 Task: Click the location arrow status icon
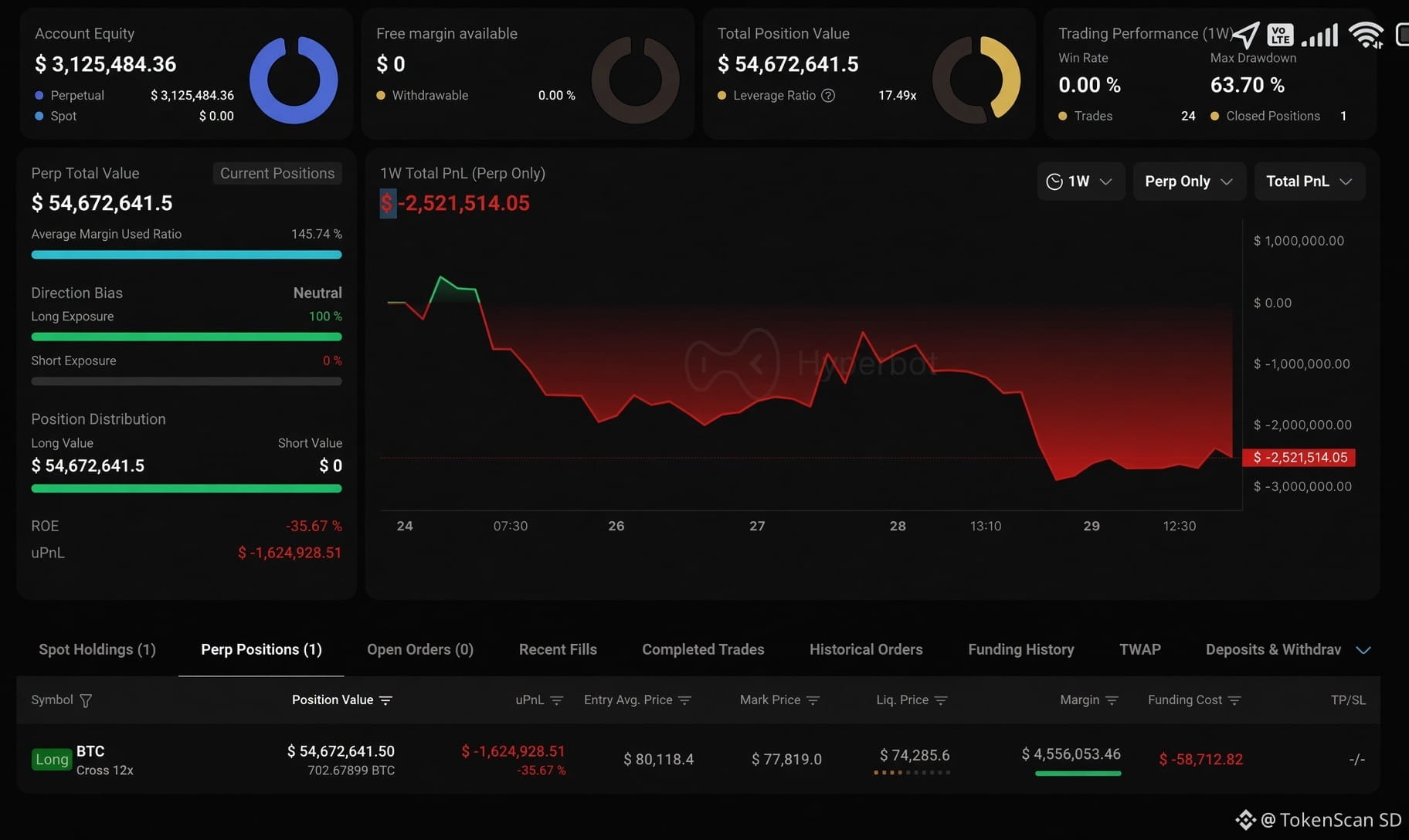coord(1245,35)
